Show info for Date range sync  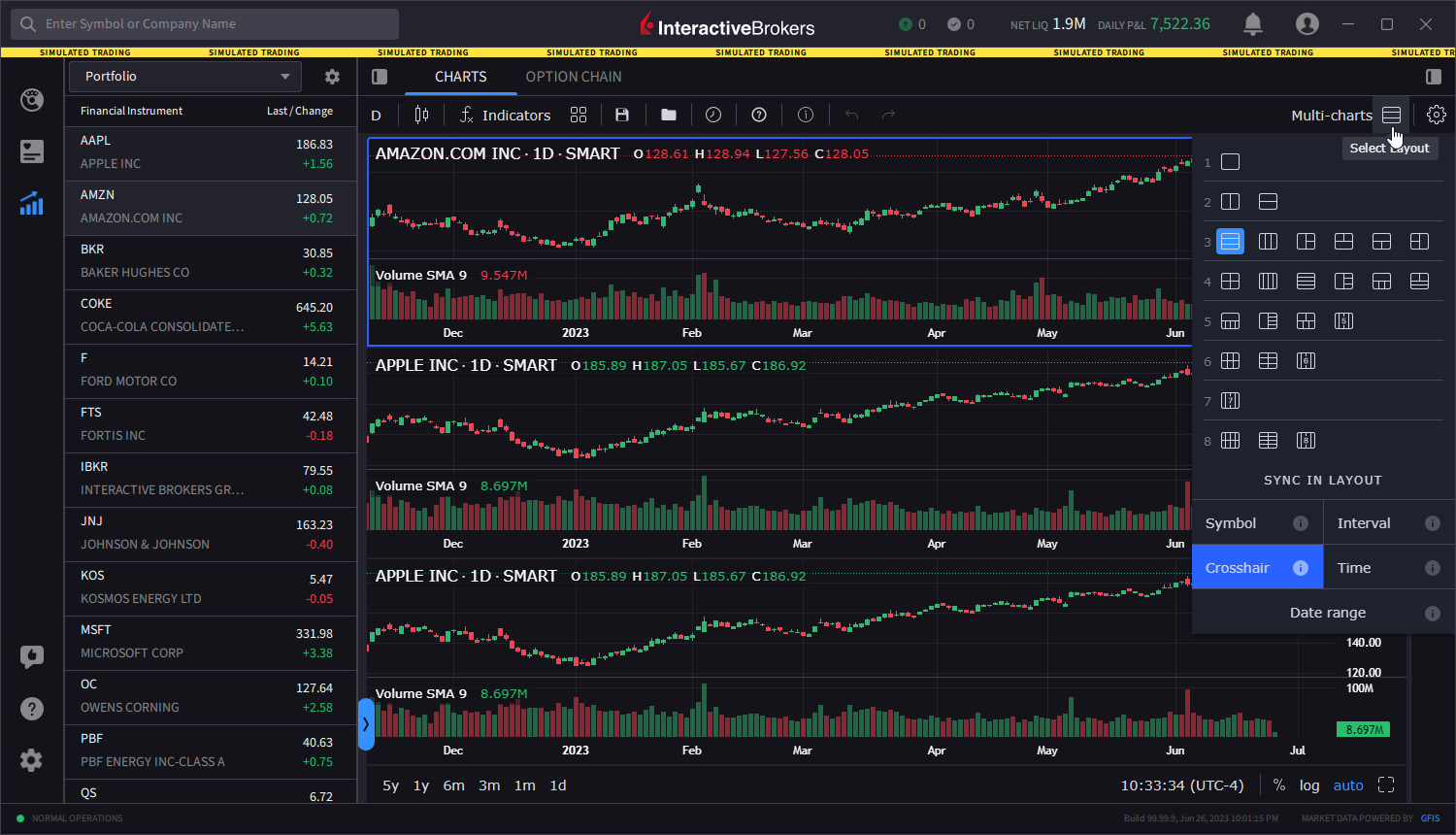point(1432,613)
